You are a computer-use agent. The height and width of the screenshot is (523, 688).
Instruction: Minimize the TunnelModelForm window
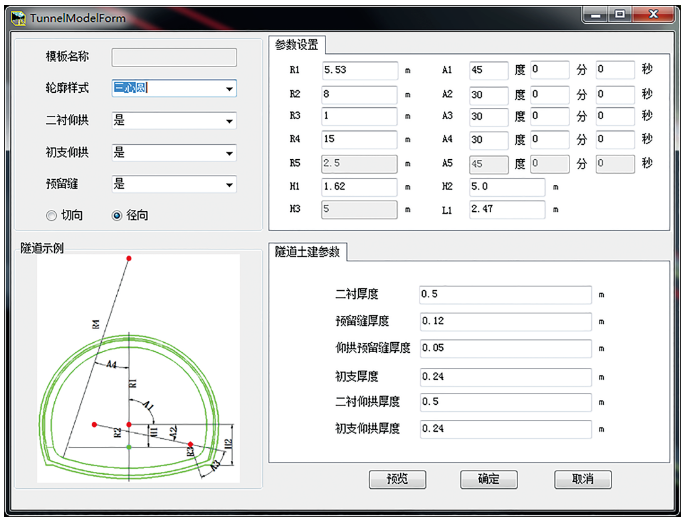pyautogui.click(x=595, y=15)
